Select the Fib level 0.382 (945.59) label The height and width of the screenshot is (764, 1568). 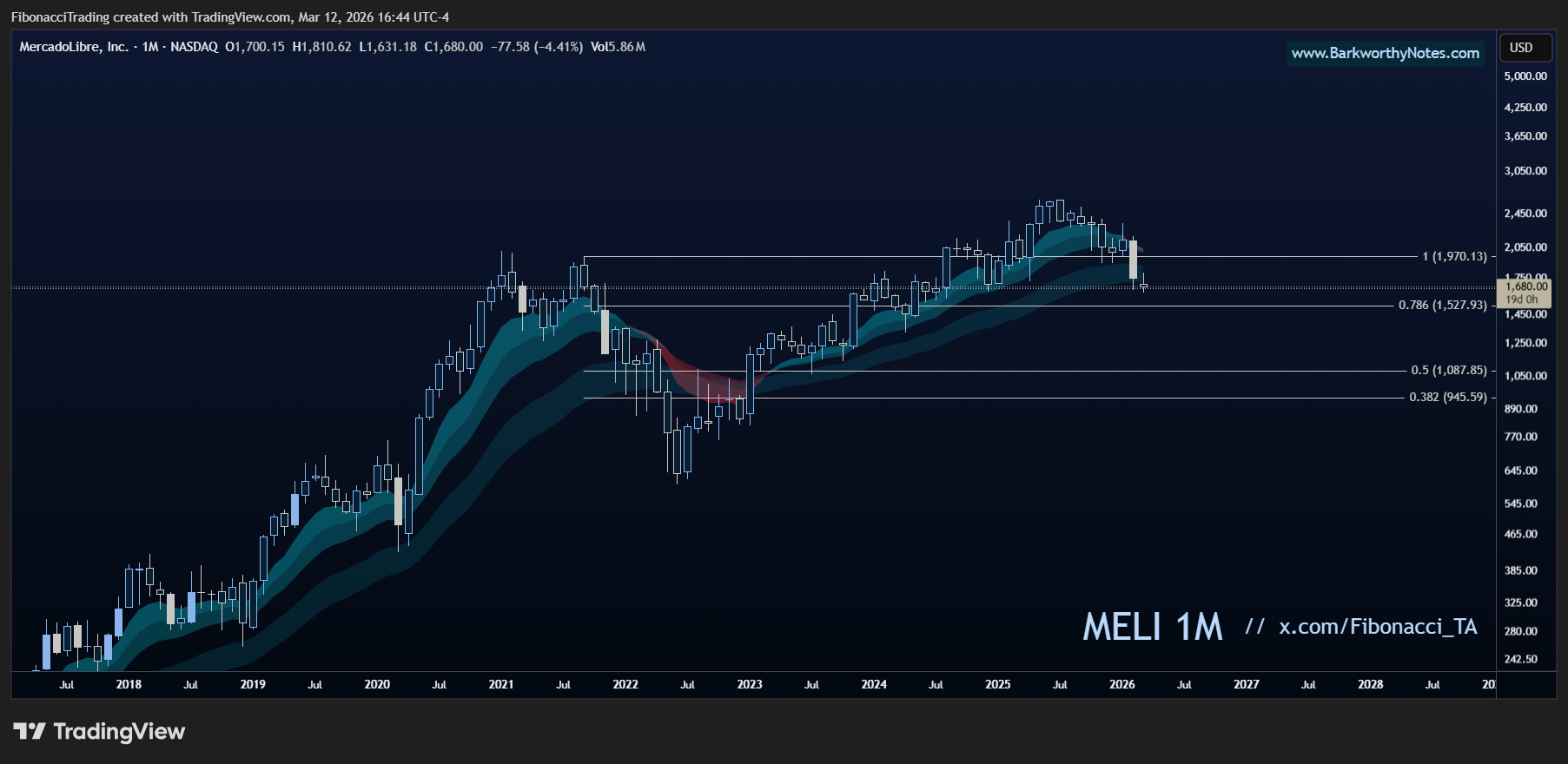[x=1447, y=398]
